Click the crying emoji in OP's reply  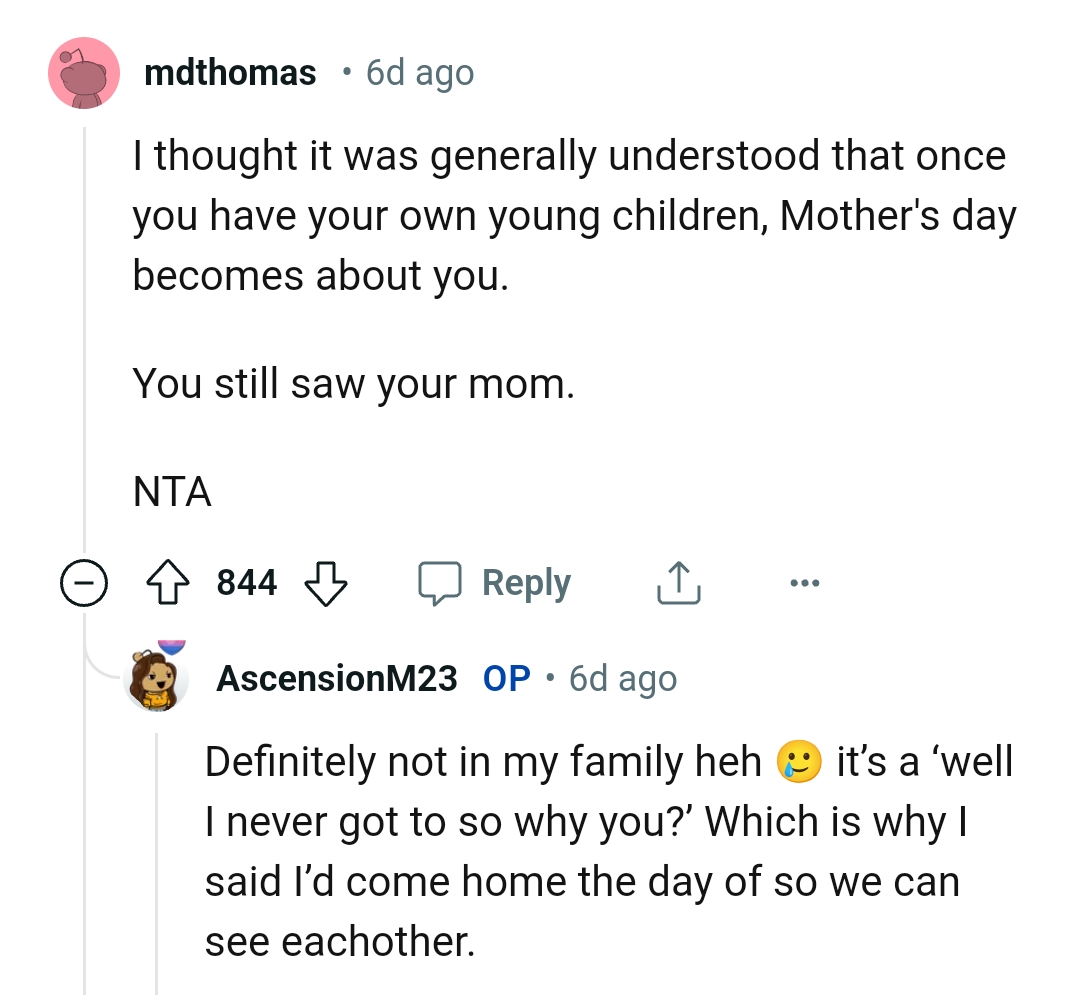(798, 761)
